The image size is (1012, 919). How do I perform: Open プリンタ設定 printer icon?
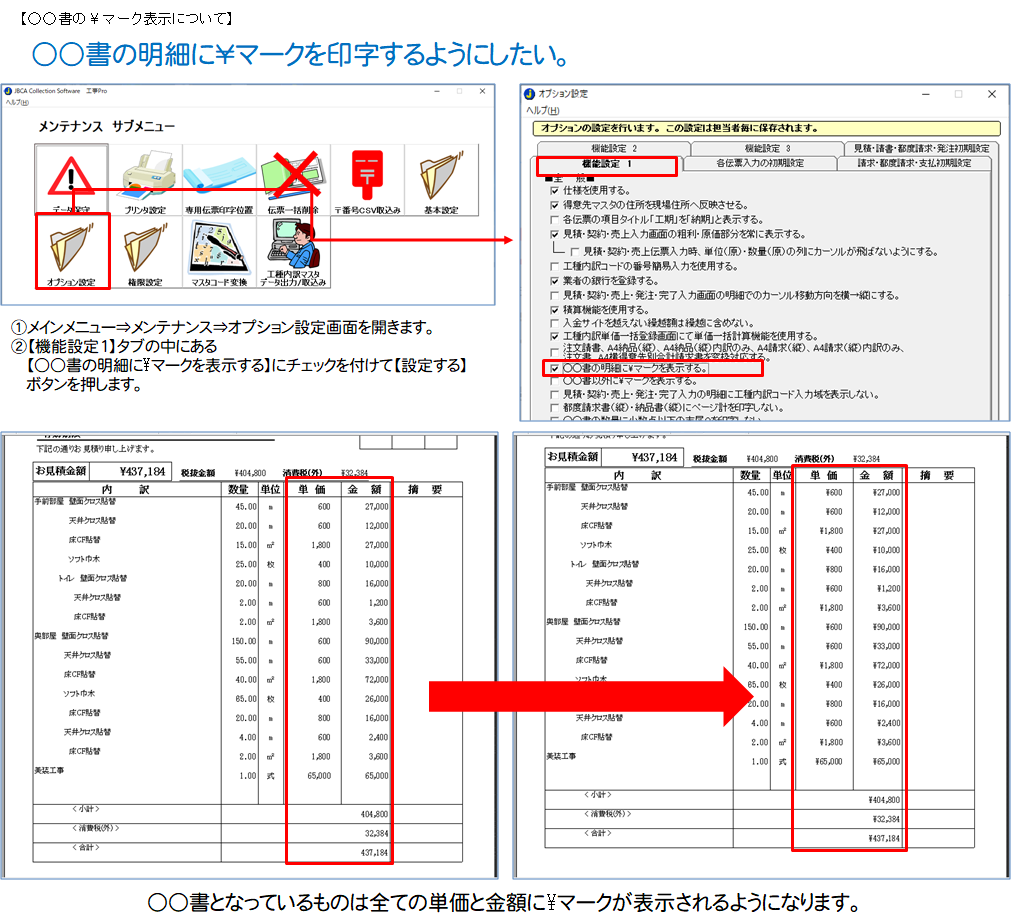pyautogui.click(x=145, y=178)
